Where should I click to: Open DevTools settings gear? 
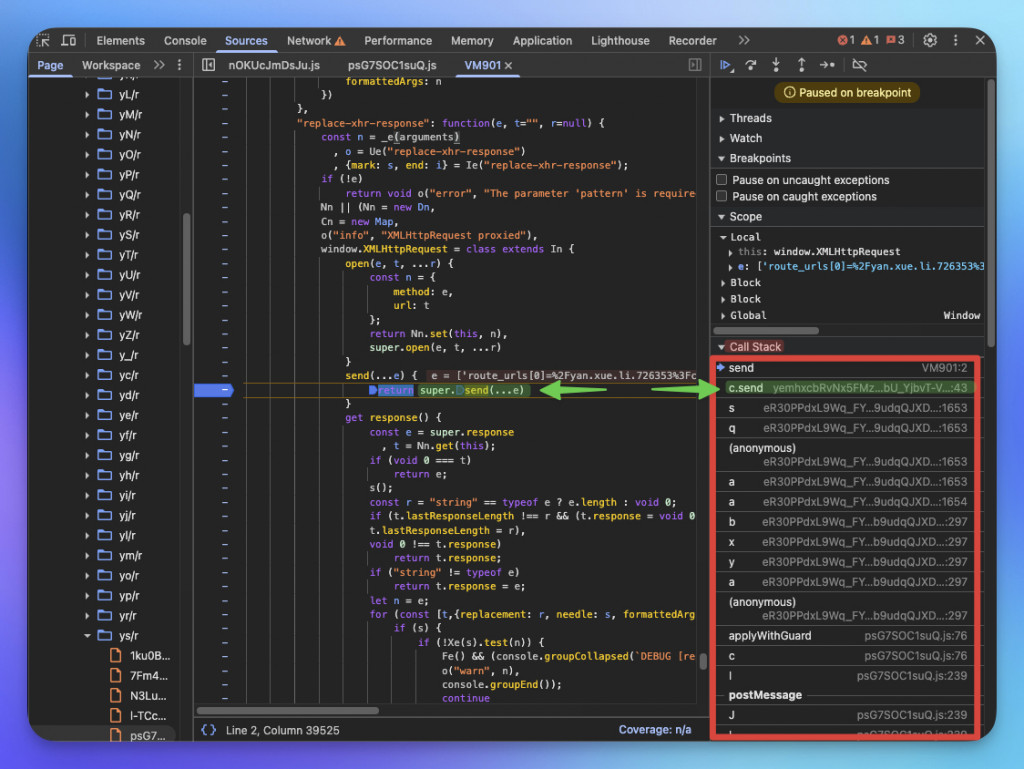point(930,41)
